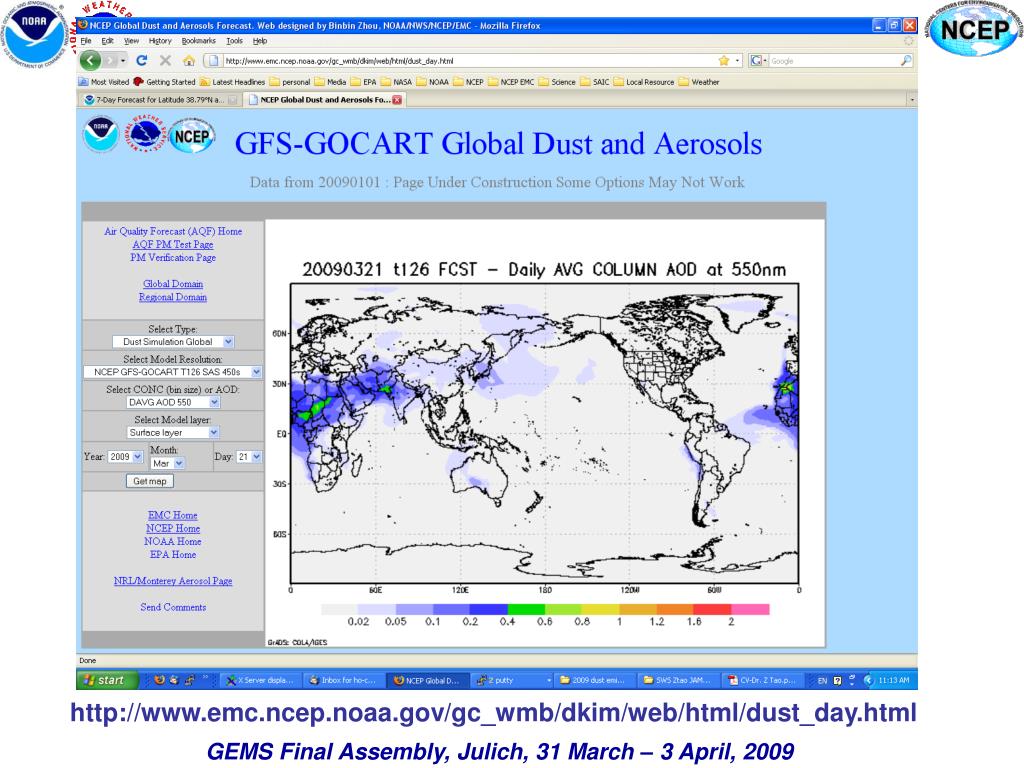Open the Select Model Resolution dropdown
Screen dimensions: 1024x768
tap(173, 372)
